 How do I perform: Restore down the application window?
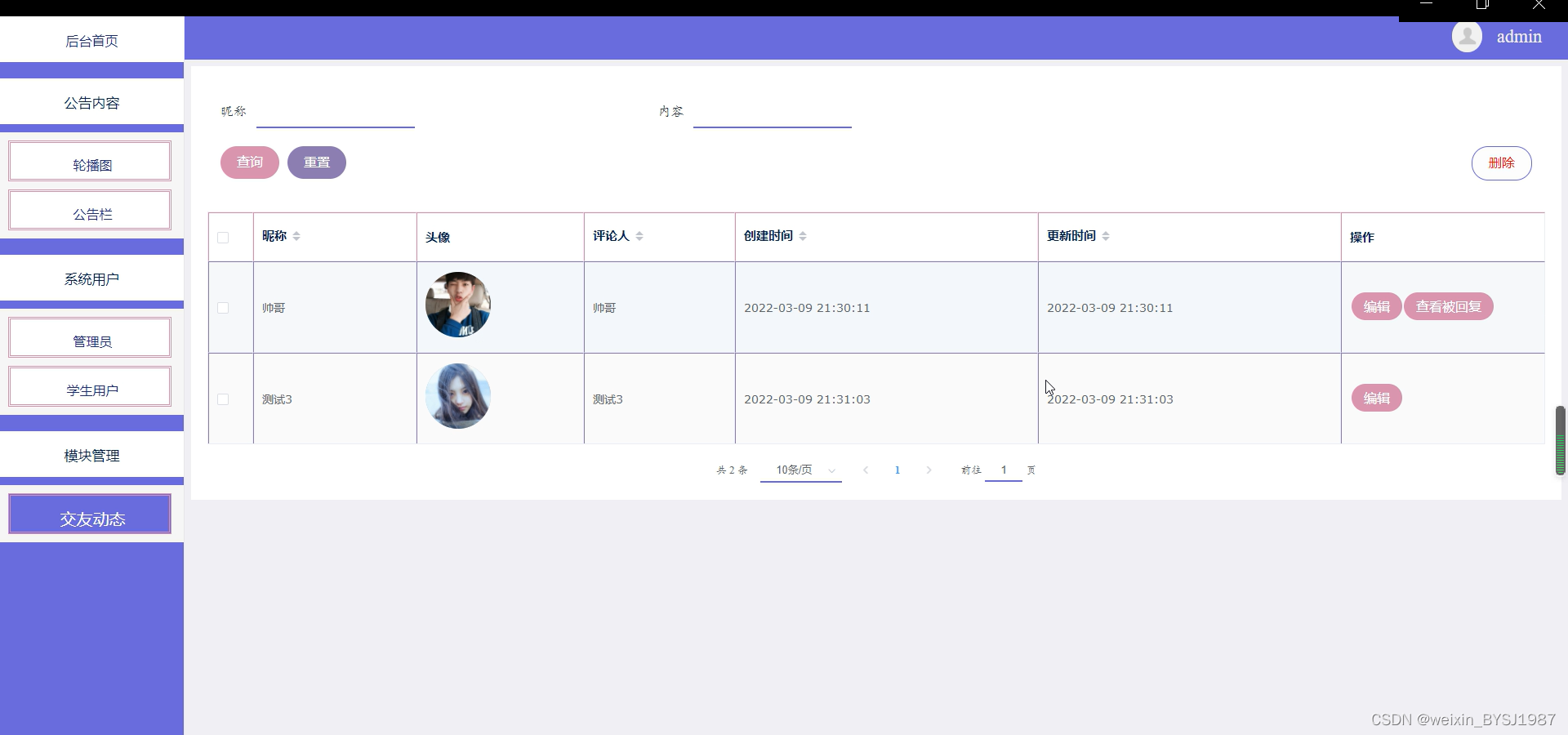(x=1482, y=5)
